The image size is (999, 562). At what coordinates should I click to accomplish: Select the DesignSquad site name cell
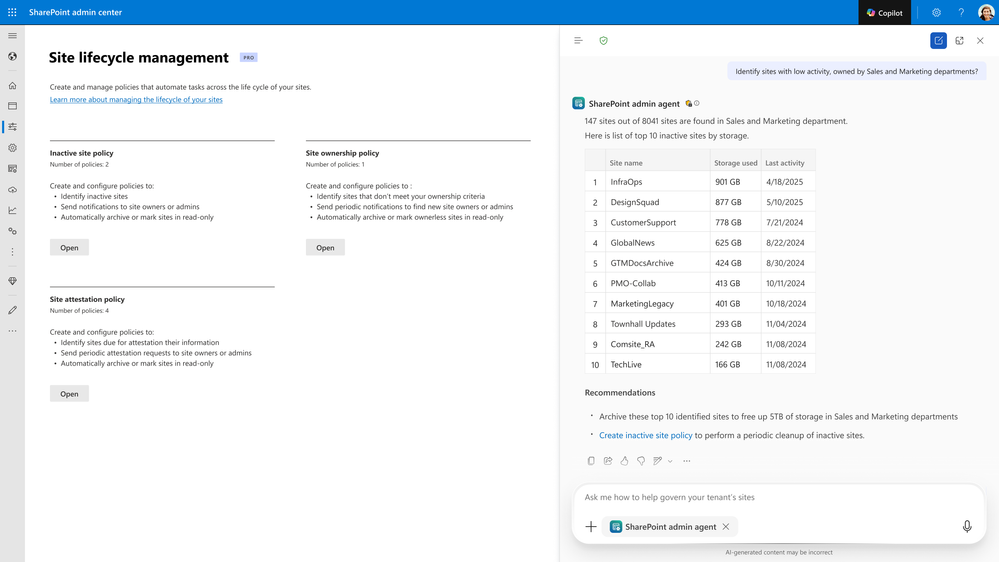(657, 202)
